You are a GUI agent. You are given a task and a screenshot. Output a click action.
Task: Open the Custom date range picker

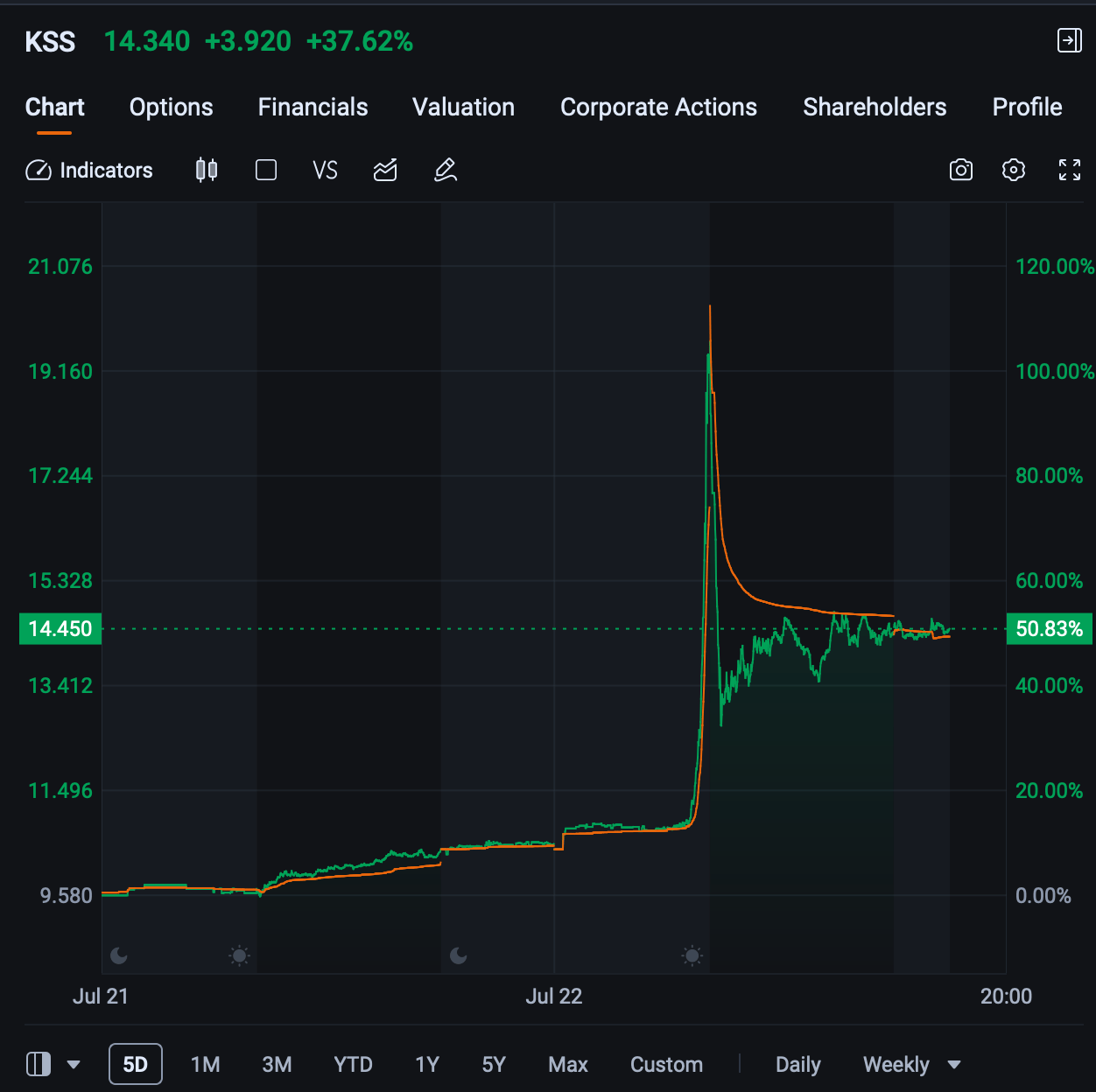[666, 1064]
